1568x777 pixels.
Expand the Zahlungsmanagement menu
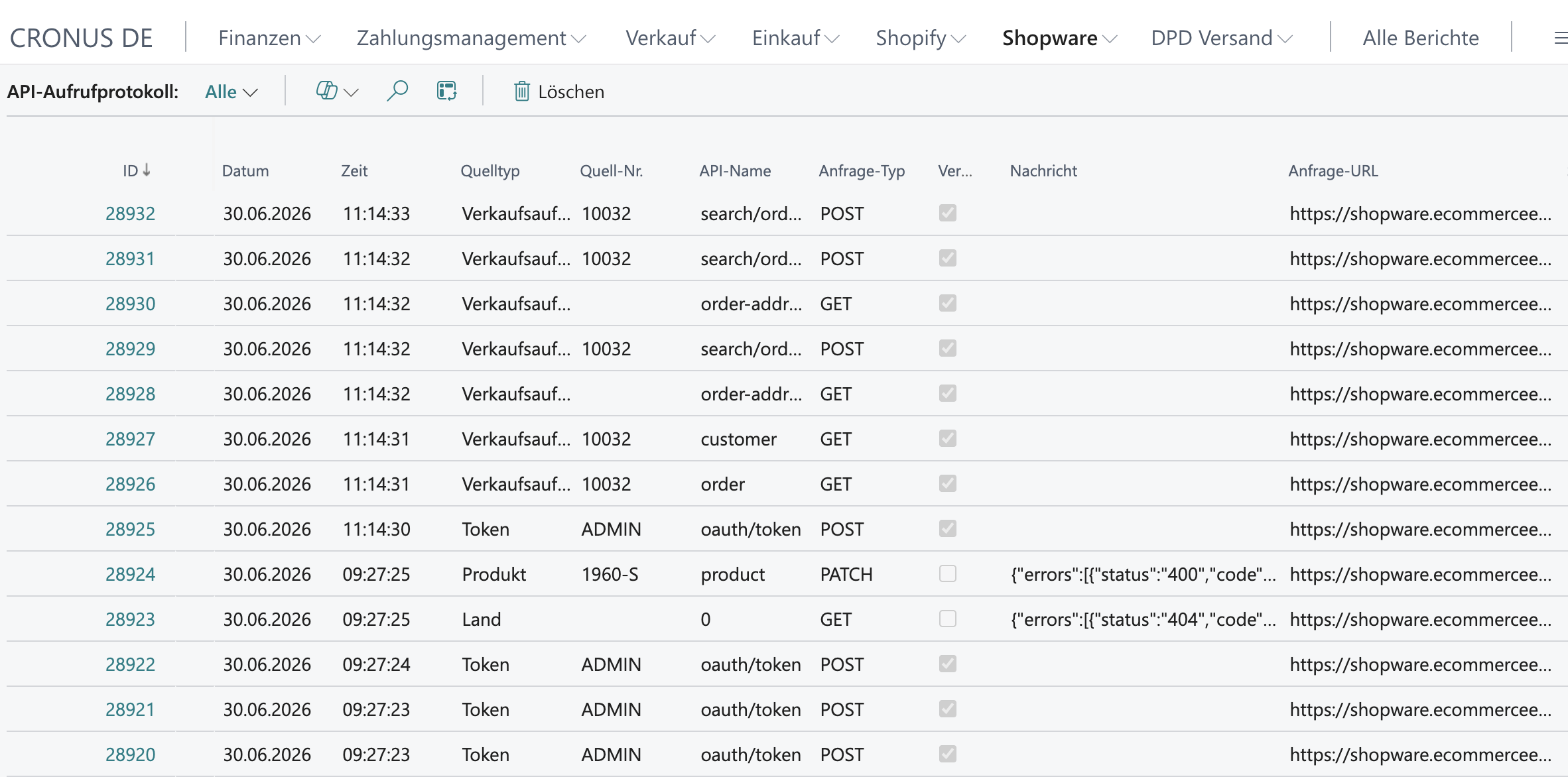point(472,38)
